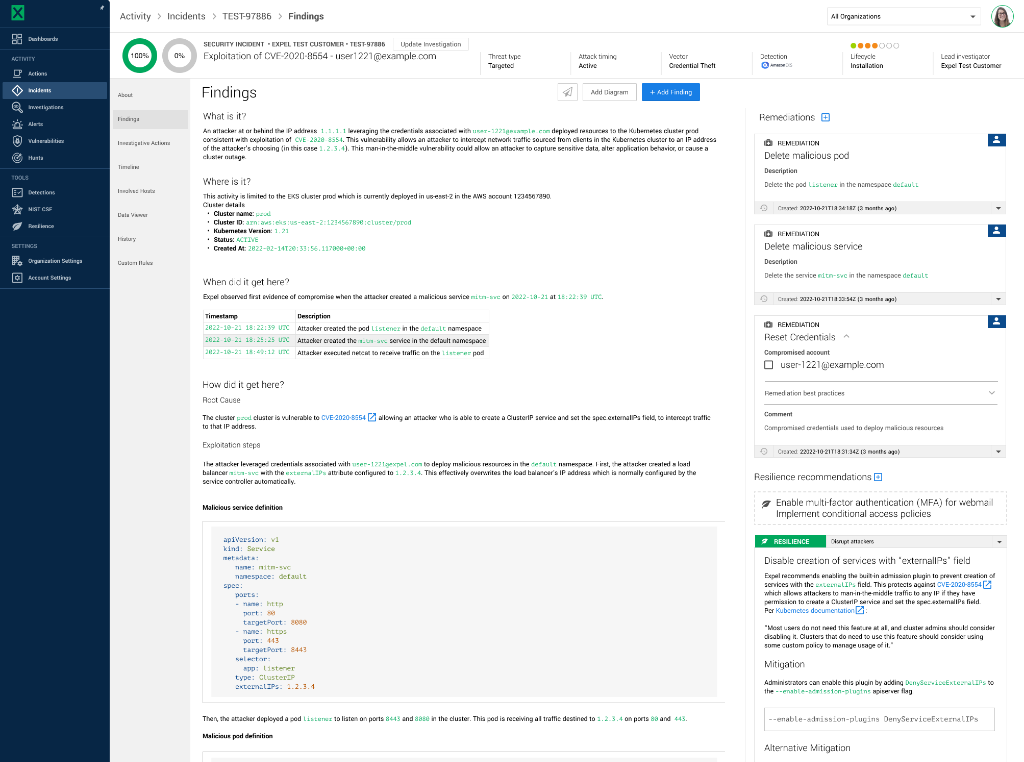The image size is (1024, 762).
Task: Expand the Delete malicious pod footer caret
Action: coord(998,208)
